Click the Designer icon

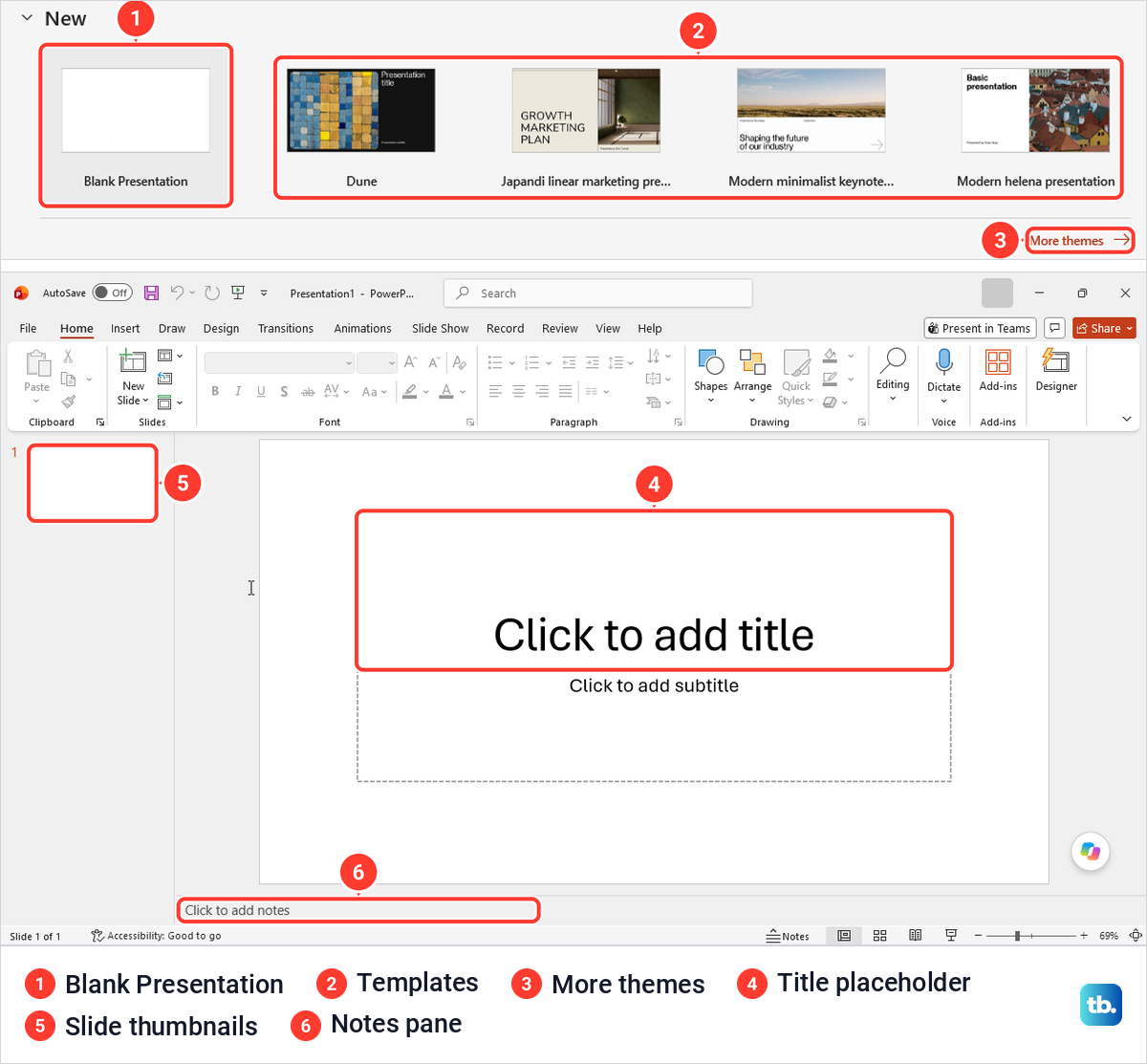click(1056, 361)
